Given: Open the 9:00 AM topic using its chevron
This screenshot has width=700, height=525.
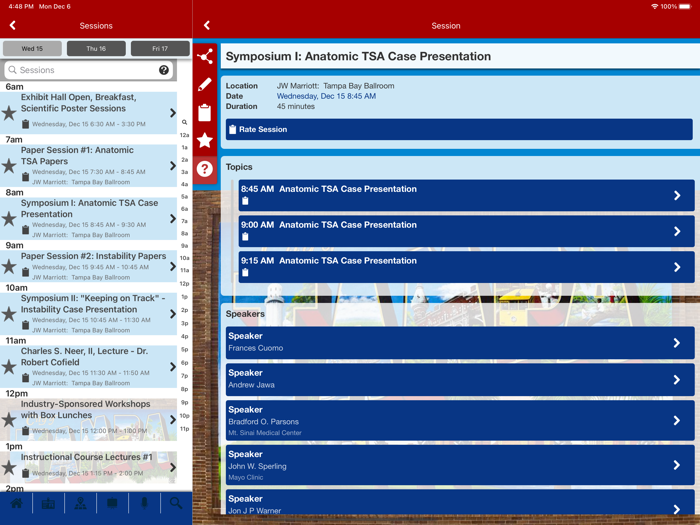Looking at the screenshot, I should pyautogui.click(x=677, y=231).
